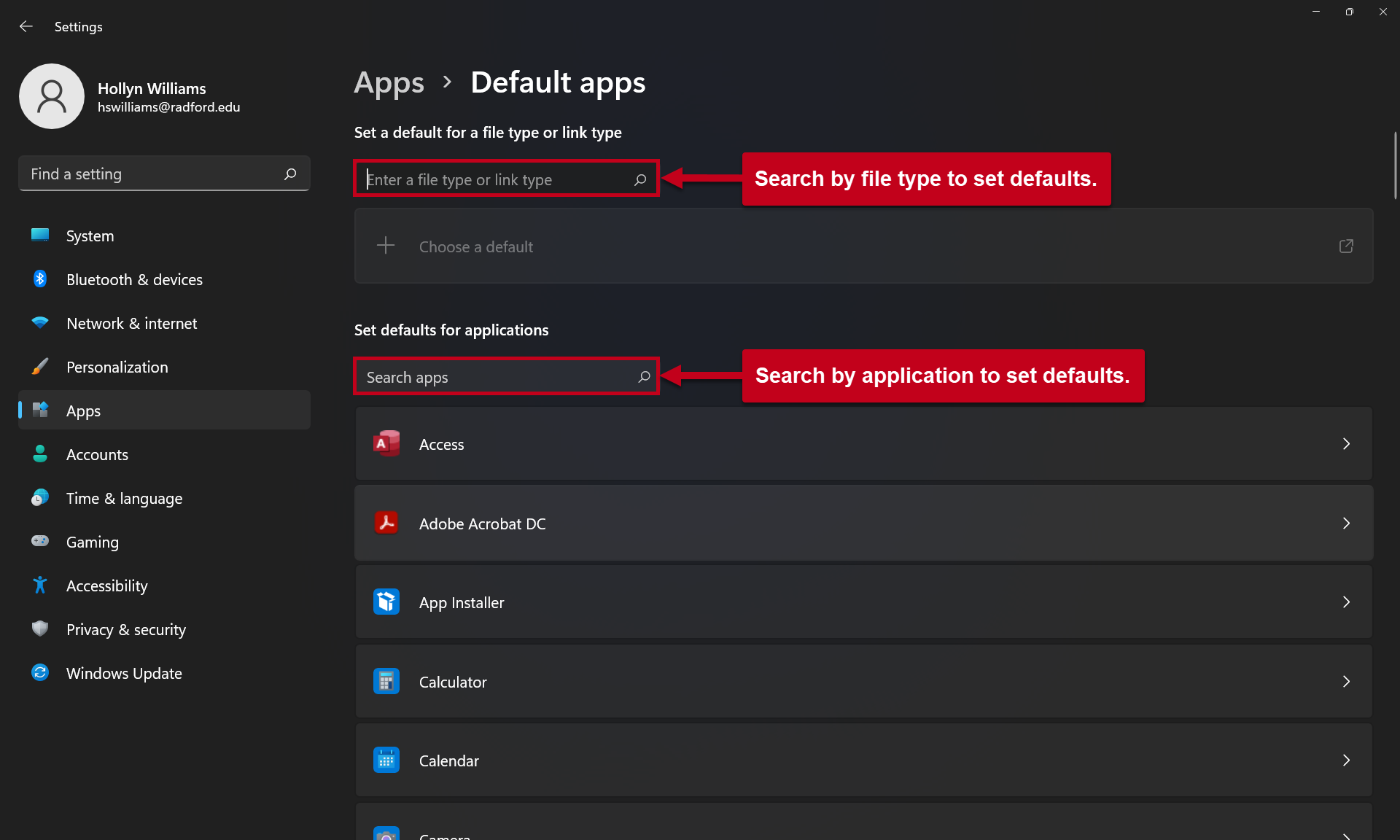
Task: Open the Apps breadcrumb link
Action: [x=389, y=82]
